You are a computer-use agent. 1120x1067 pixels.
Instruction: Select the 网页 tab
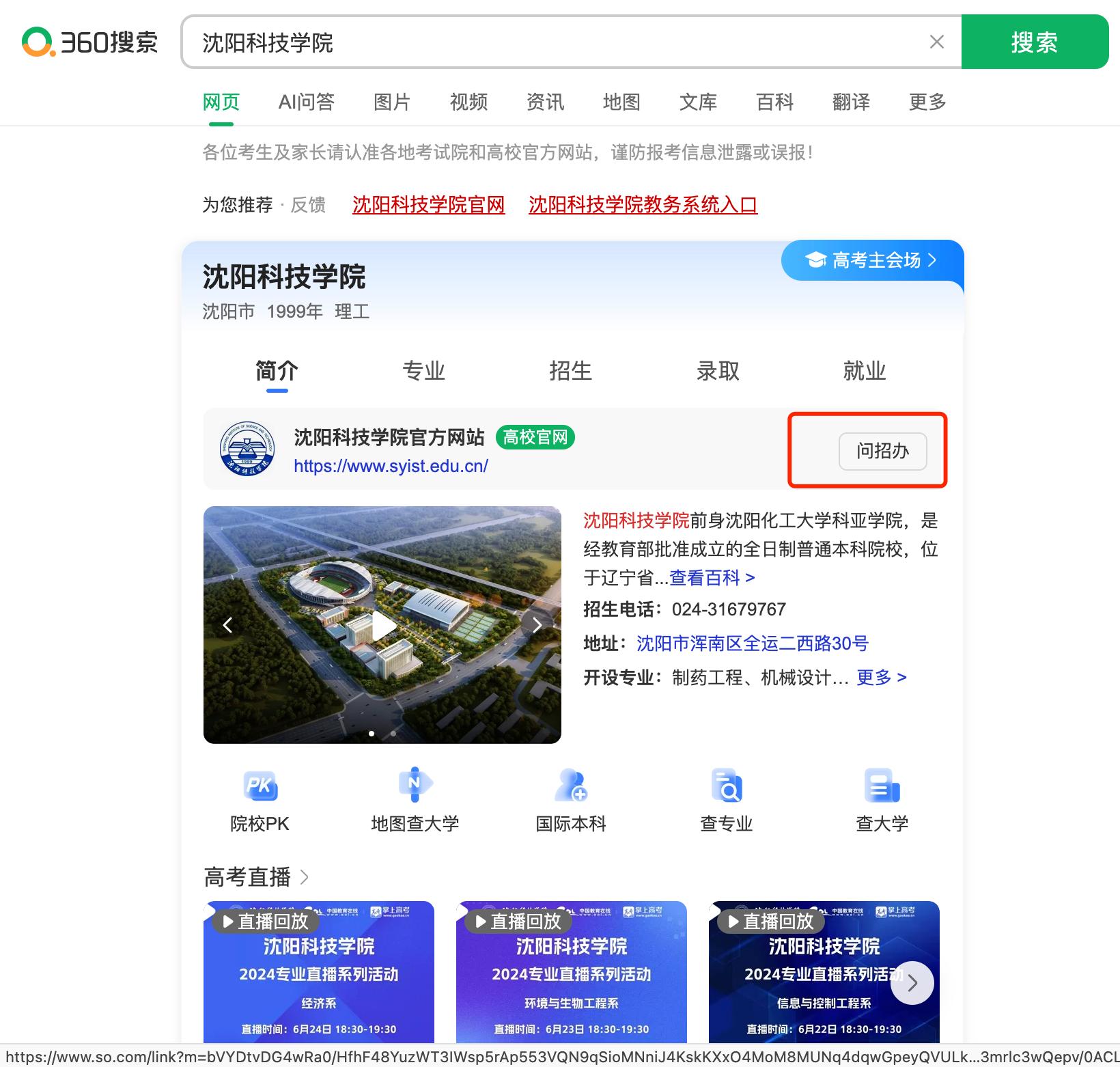[x=221, y=102]
